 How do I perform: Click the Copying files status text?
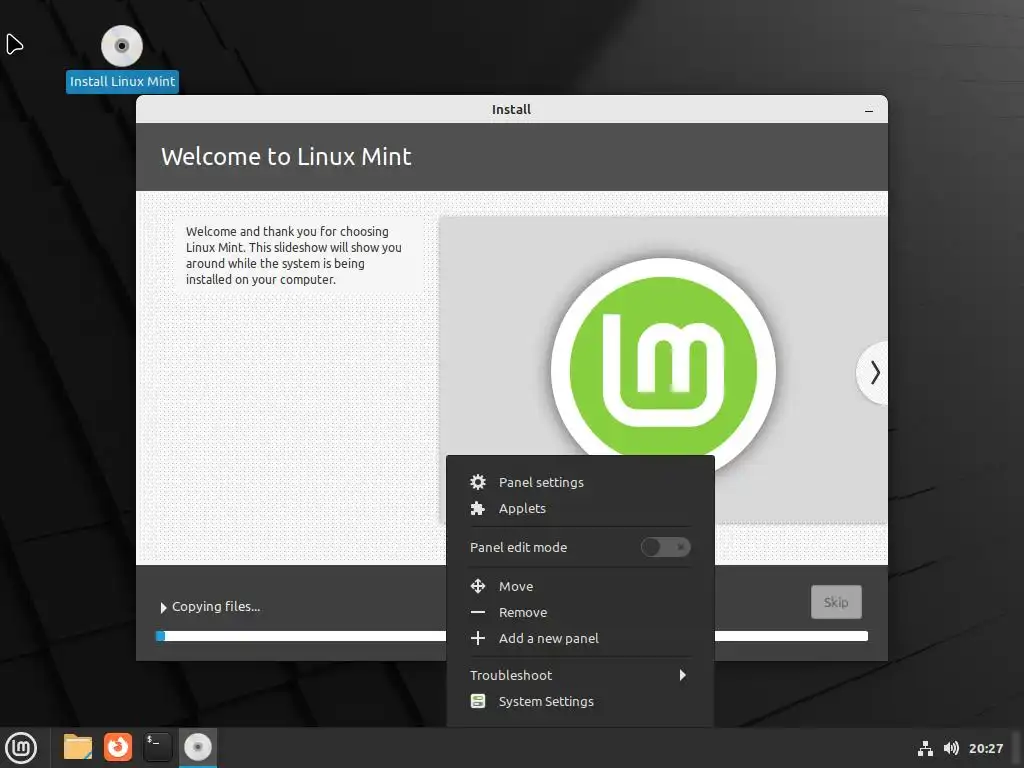click(x=216, y=607)
